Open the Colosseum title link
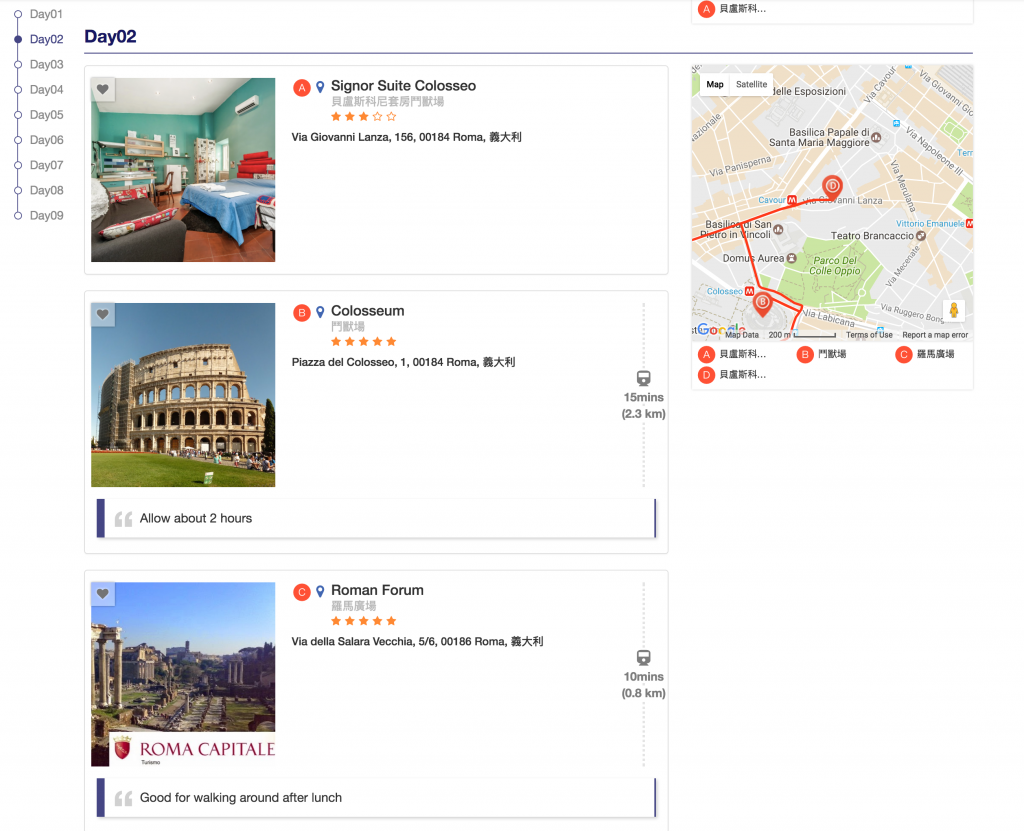1024x831 pixels. click(x=367, y=311)
